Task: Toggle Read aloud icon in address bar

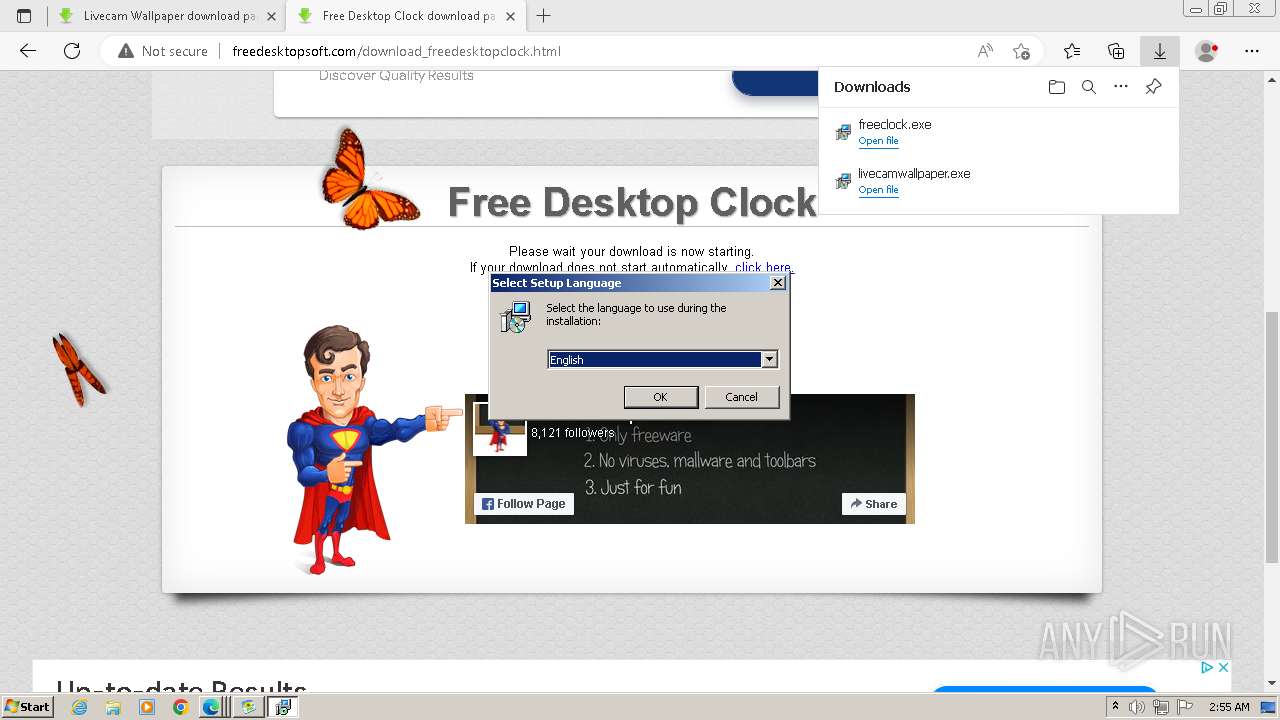Action: [x=985, y=51]
